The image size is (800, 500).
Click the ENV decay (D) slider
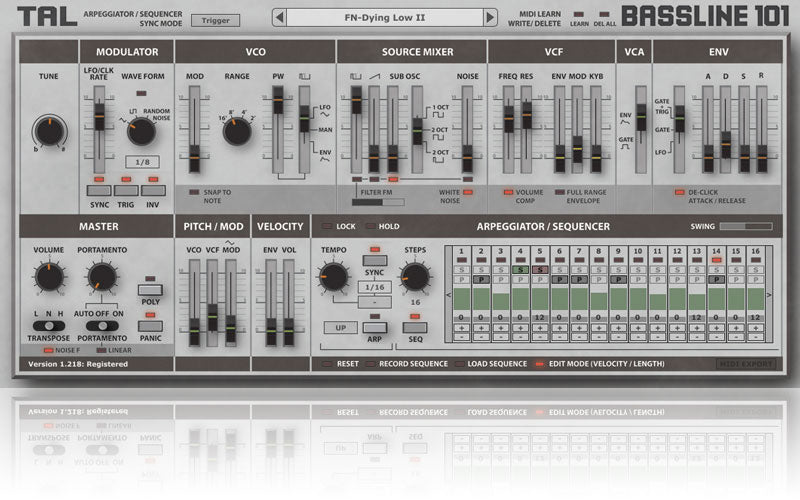pyautogui.click(x=726, y=145)
